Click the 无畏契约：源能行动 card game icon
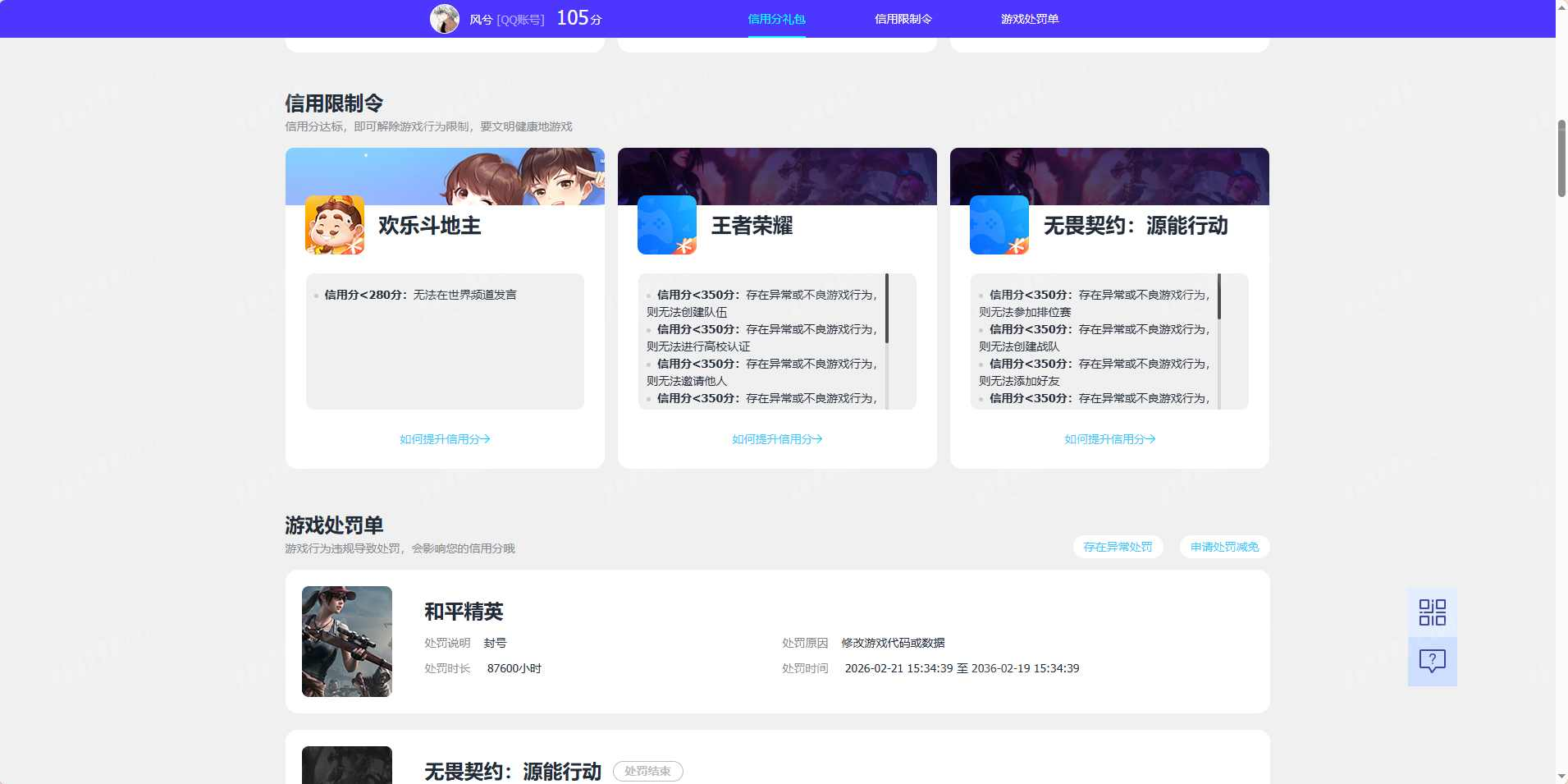 point(999,225)
